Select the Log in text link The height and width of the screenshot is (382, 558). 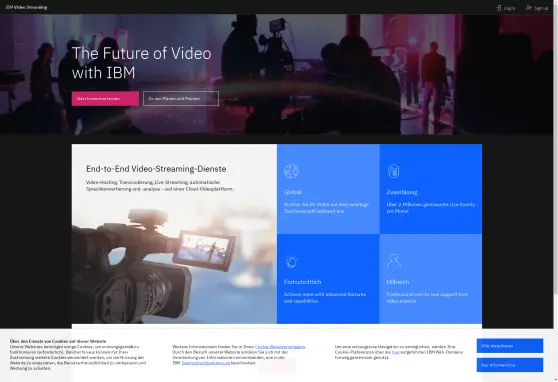point(509,8)
